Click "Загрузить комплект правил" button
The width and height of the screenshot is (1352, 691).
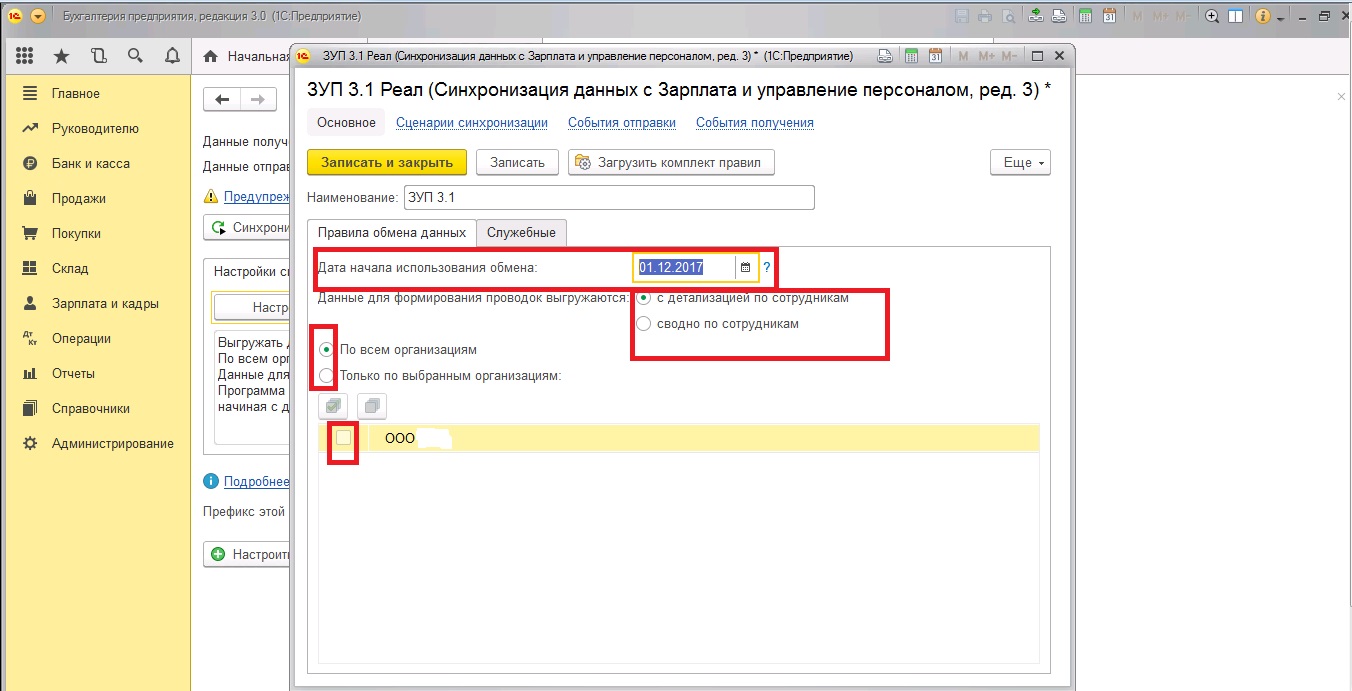point(671,163)
